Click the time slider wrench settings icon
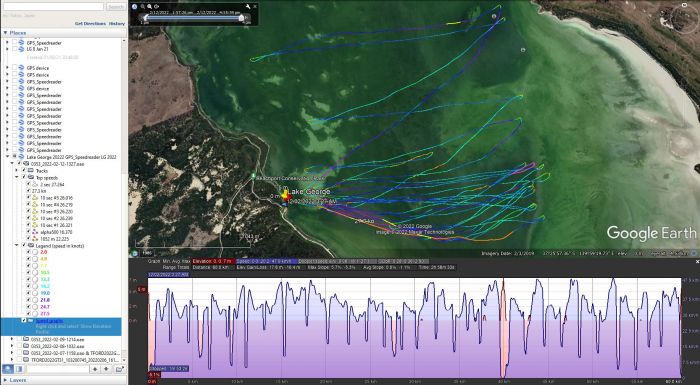700x385 pixels. click(x=248, y=6)
